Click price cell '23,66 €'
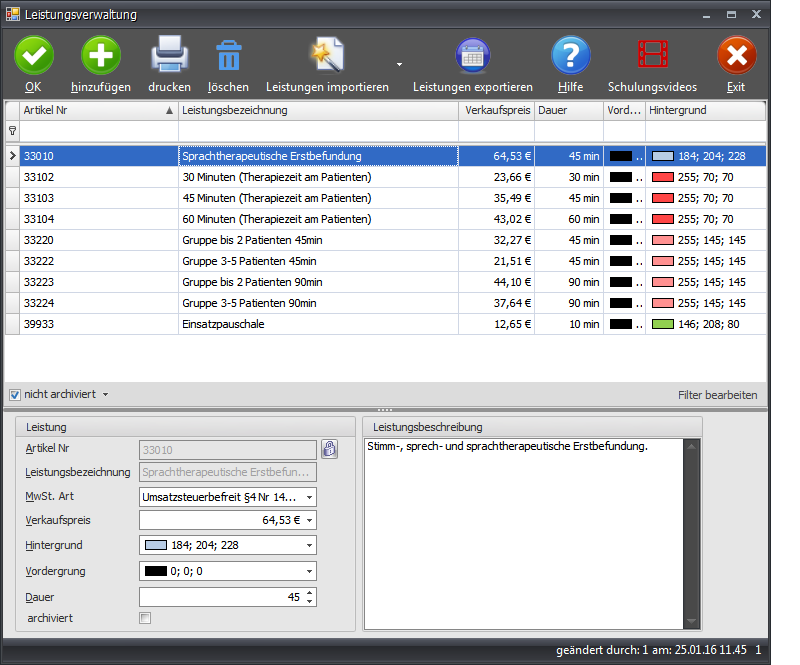Image resolution: width=800 pixels, height=665 pixels. click(x=496, y=177)
